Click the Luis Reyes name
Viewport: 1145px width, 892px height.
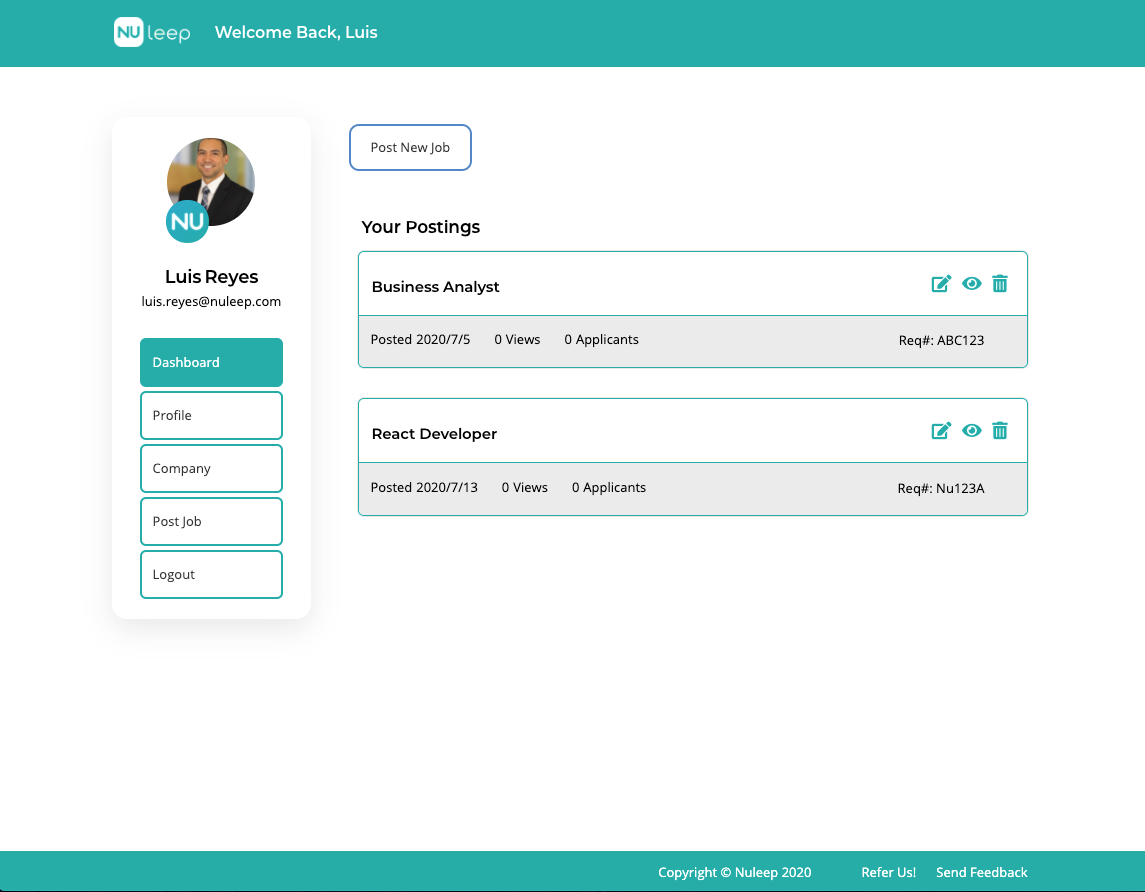[x=211, y=277]
